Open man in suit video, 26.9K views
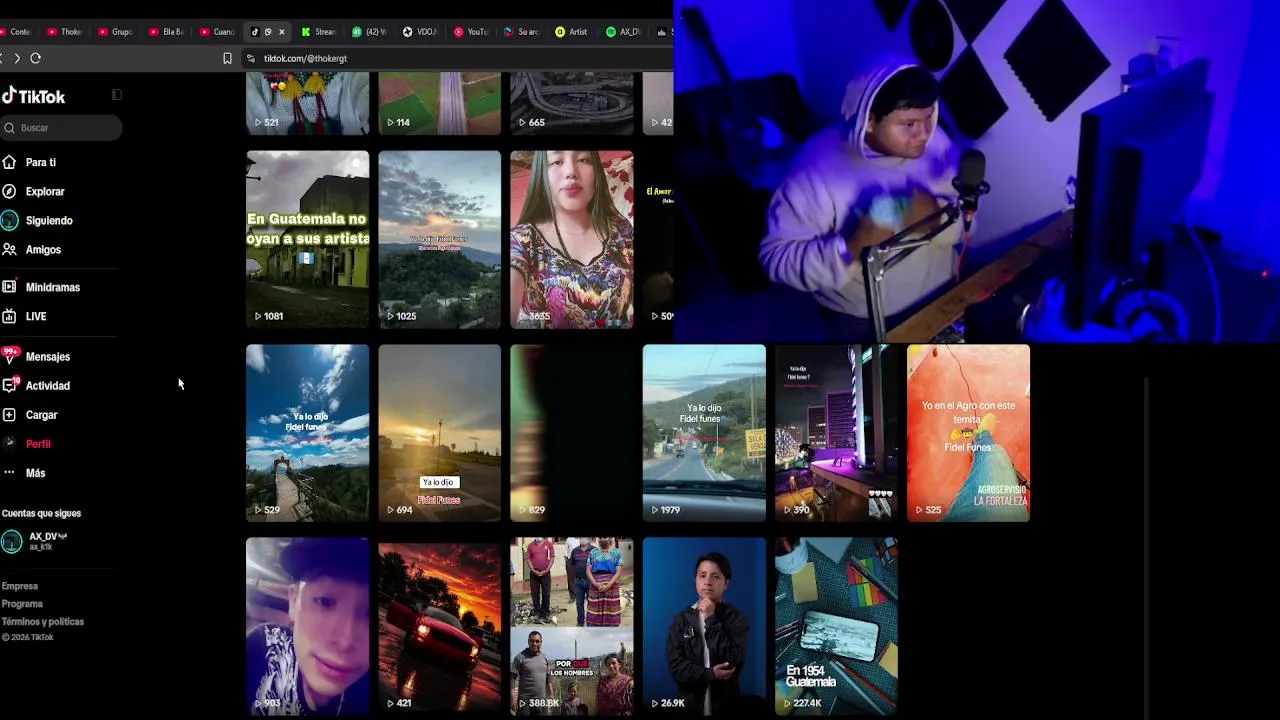 coord(704,627)
